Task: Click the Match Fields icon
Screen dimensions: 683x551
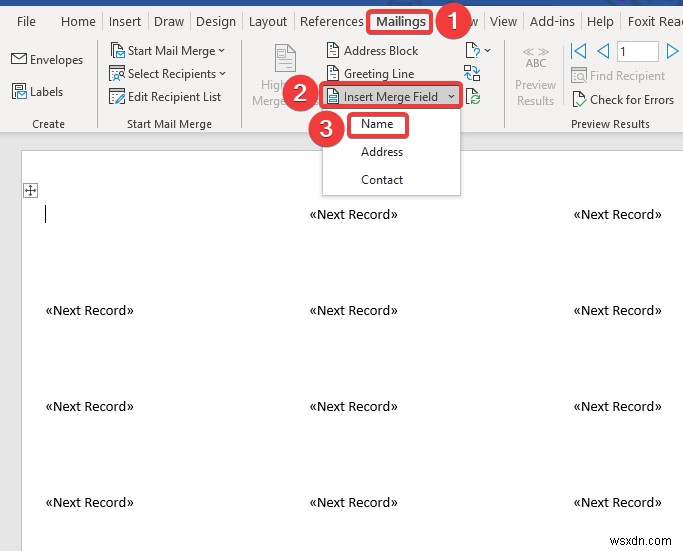Action: (472, 73)
